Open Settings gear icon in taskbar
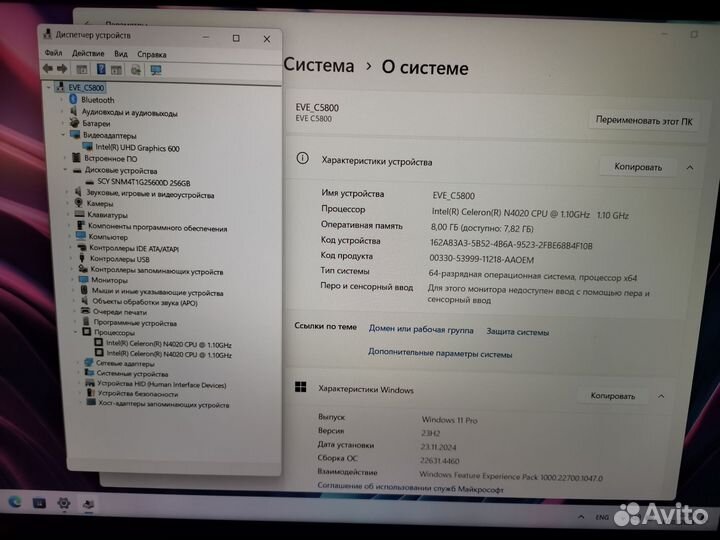The image size is (720, 540). (x=63, y=504)
